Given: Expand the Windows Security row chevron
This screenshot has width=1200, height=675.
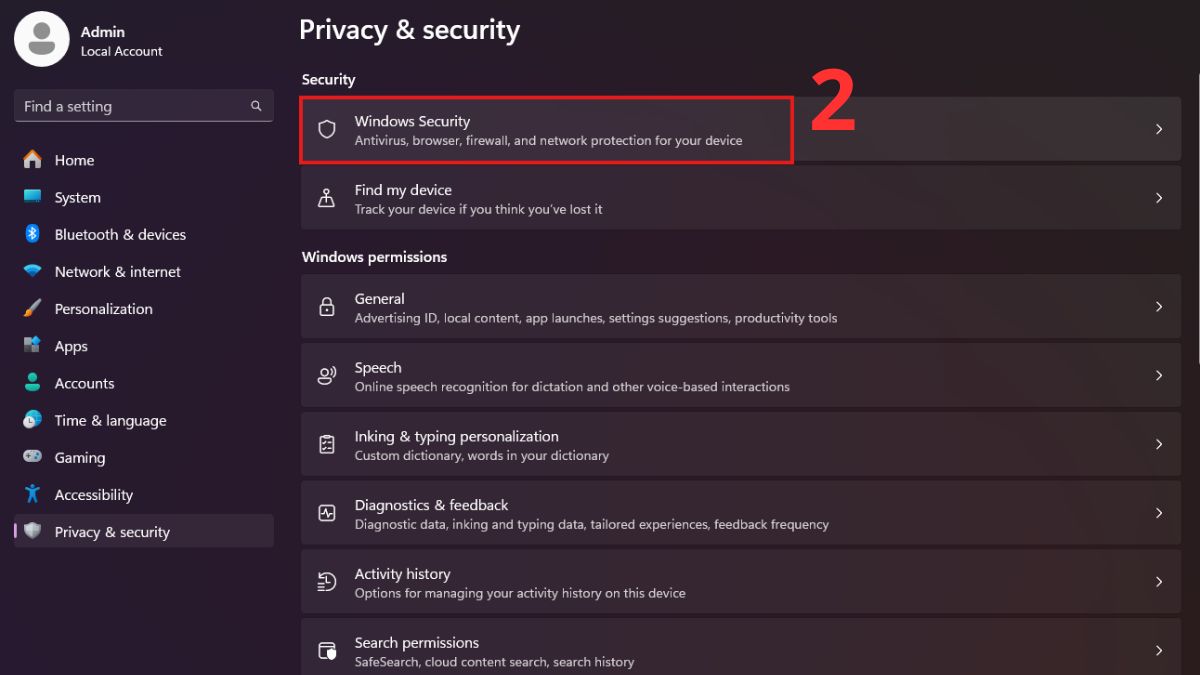Looking at the screenshot, I should coord(1158,129).
